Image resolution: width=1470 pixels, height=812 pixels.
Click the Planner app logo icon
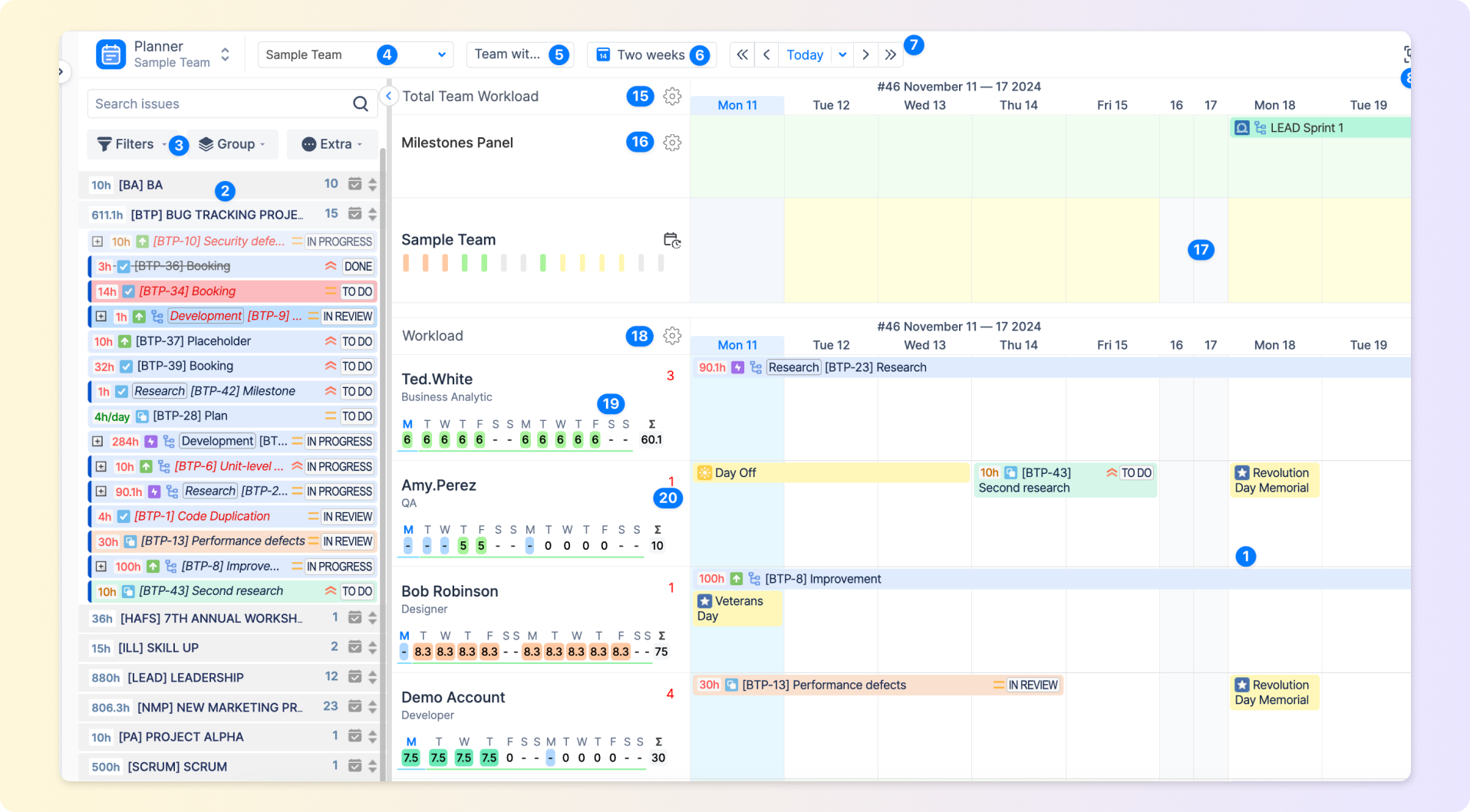pyautogui.click(x=110, y=54)
